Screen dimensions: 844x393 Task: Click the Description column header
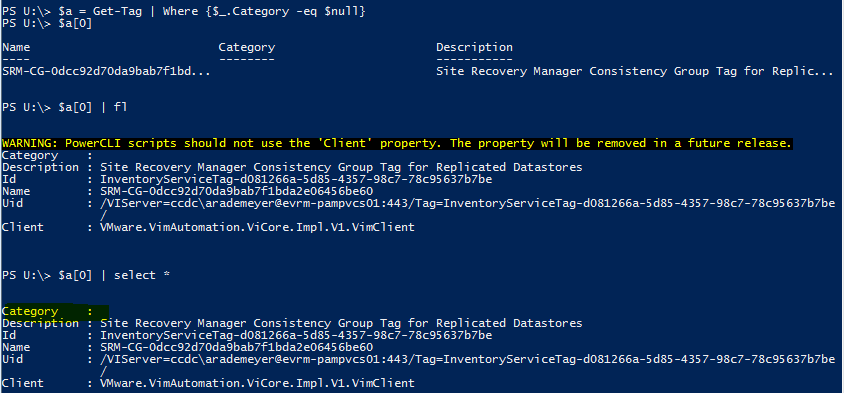coord(474,47)
